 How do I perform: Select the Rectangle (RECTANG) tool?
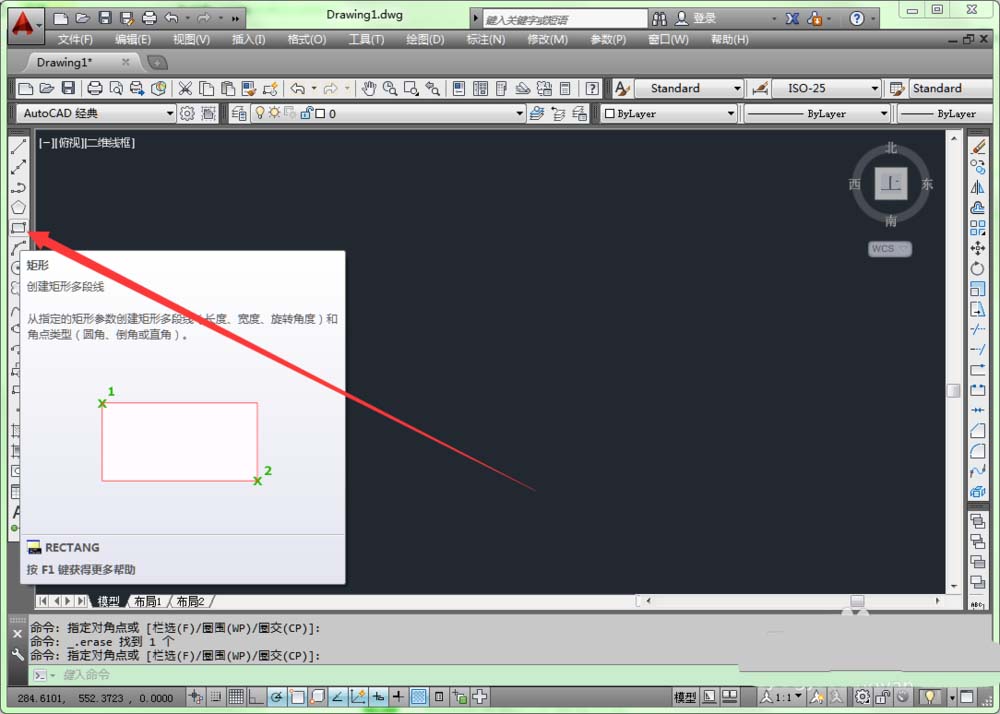18,228
